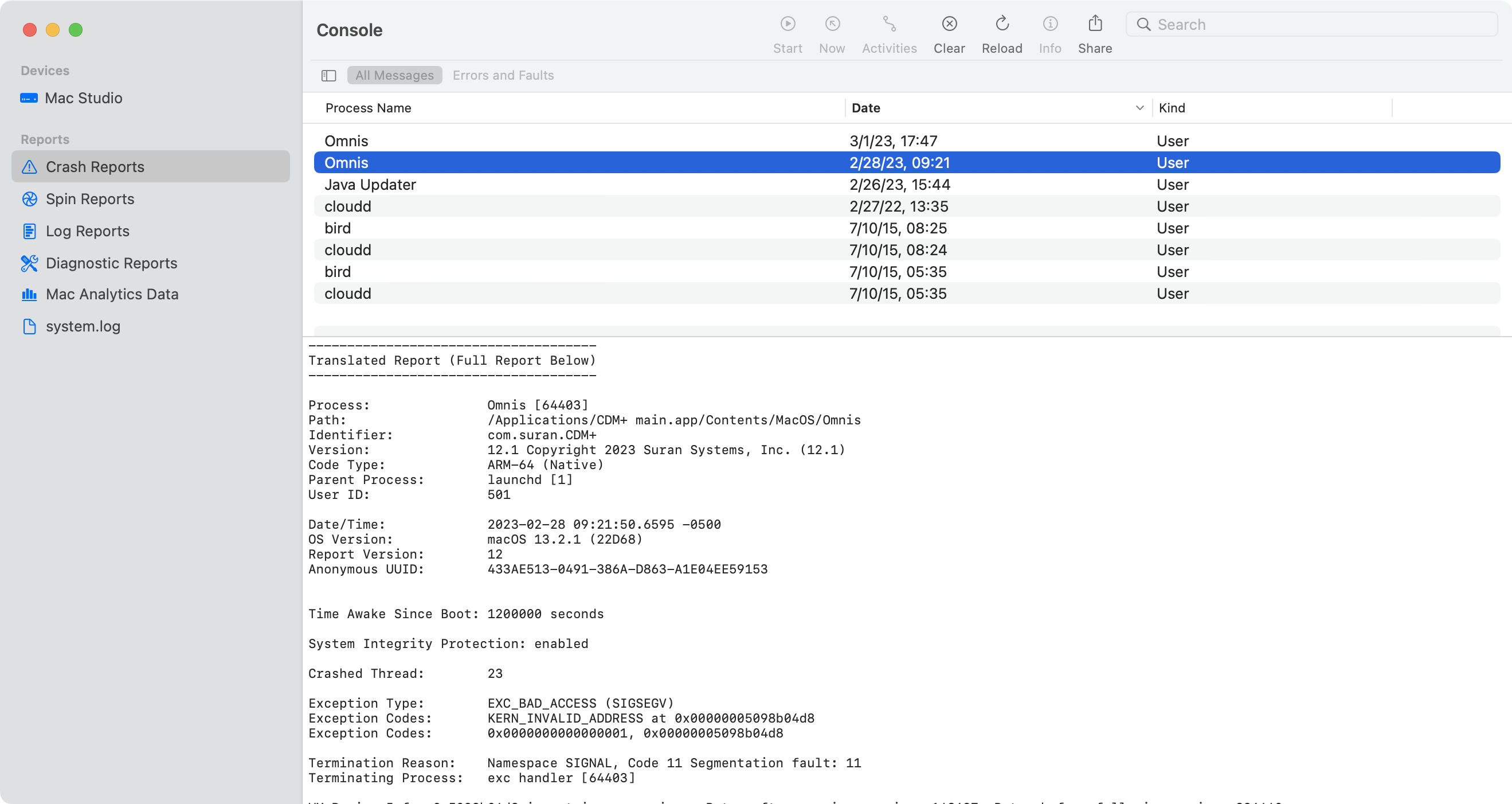Sort by Process Name column header
This screenshot has height=804, width=1512.
[x=368, y=108]
